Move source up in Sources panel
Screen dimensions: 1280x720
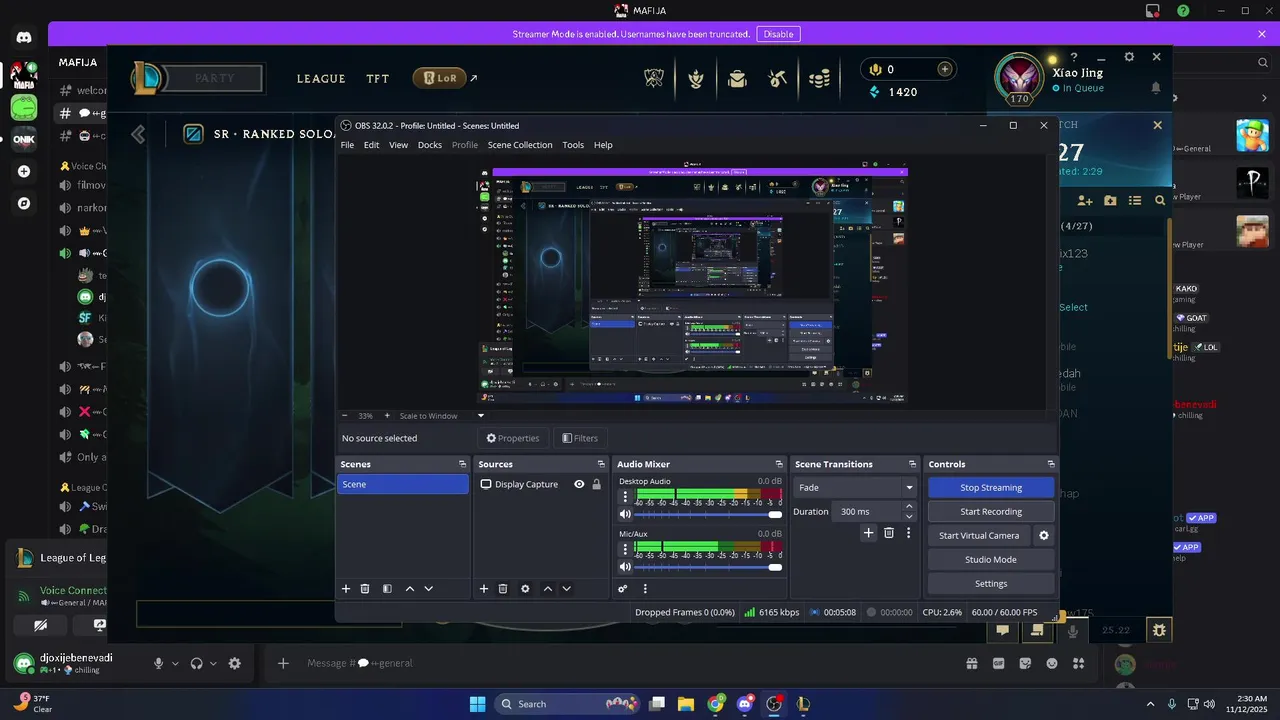point(548,589)
